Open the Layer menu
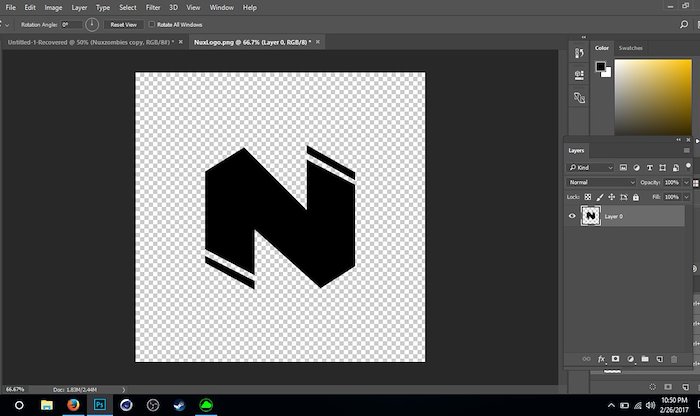Screen dimensions: 700x416 79,8
